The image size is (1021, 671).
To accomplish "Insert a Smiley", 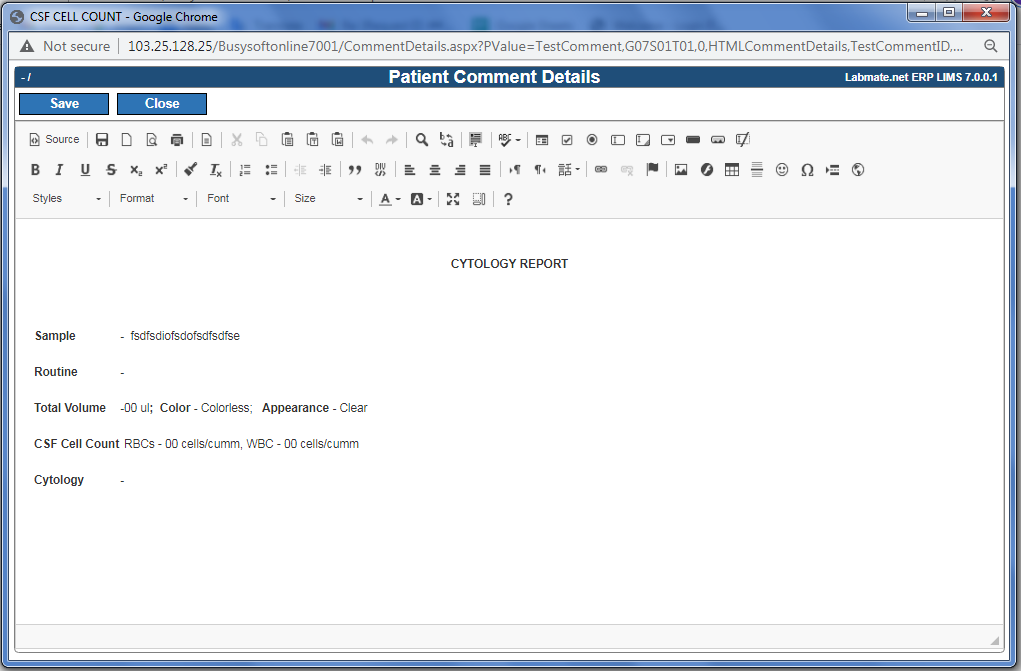I will pos(782,170).
